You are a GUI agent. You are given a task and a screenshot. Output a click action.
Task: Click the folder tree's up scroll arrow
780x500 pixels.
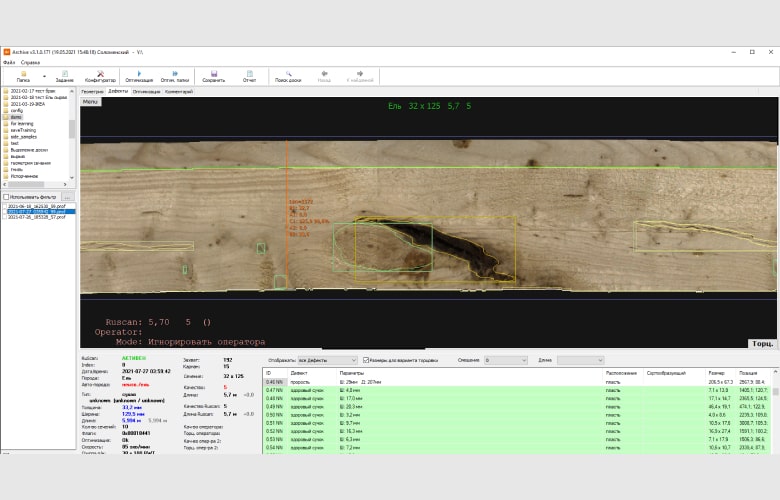72,91
